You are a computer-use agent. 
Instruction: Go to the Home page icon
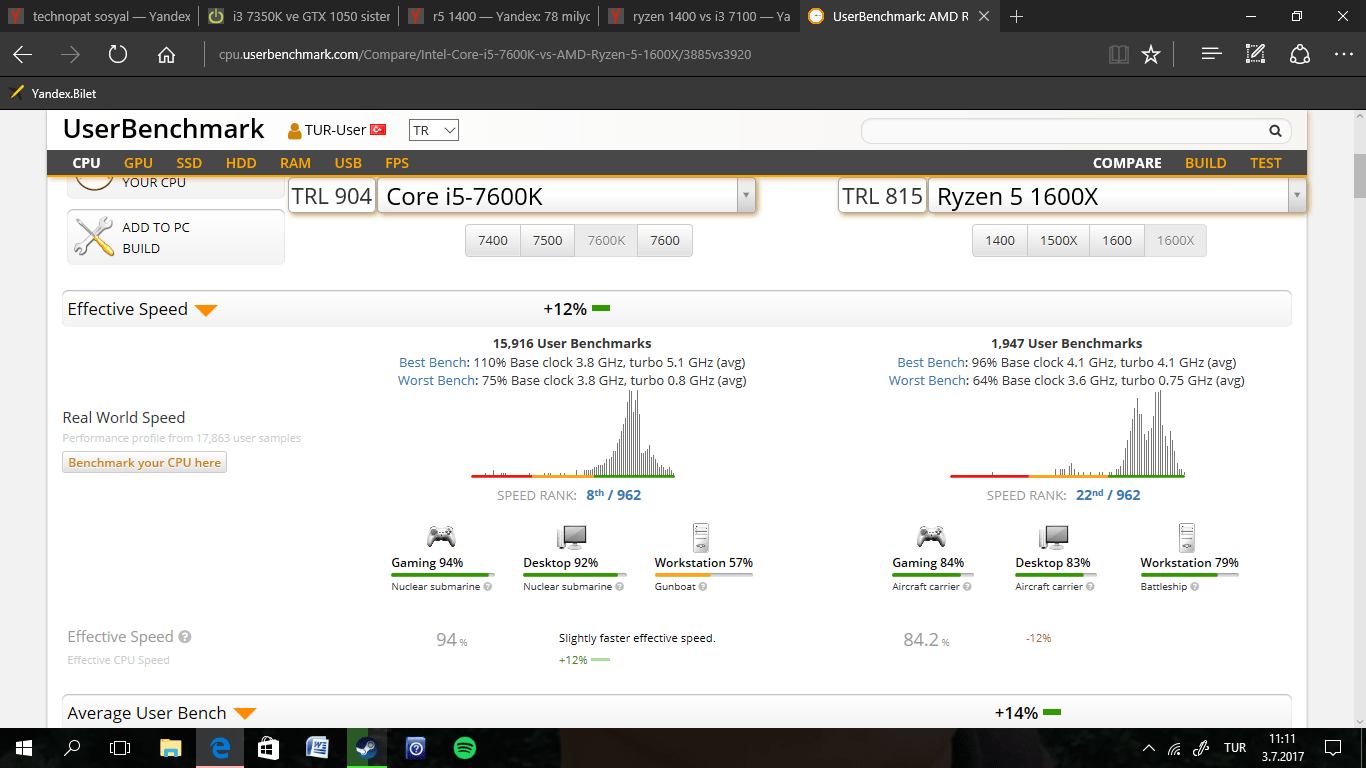pos(167,54)
